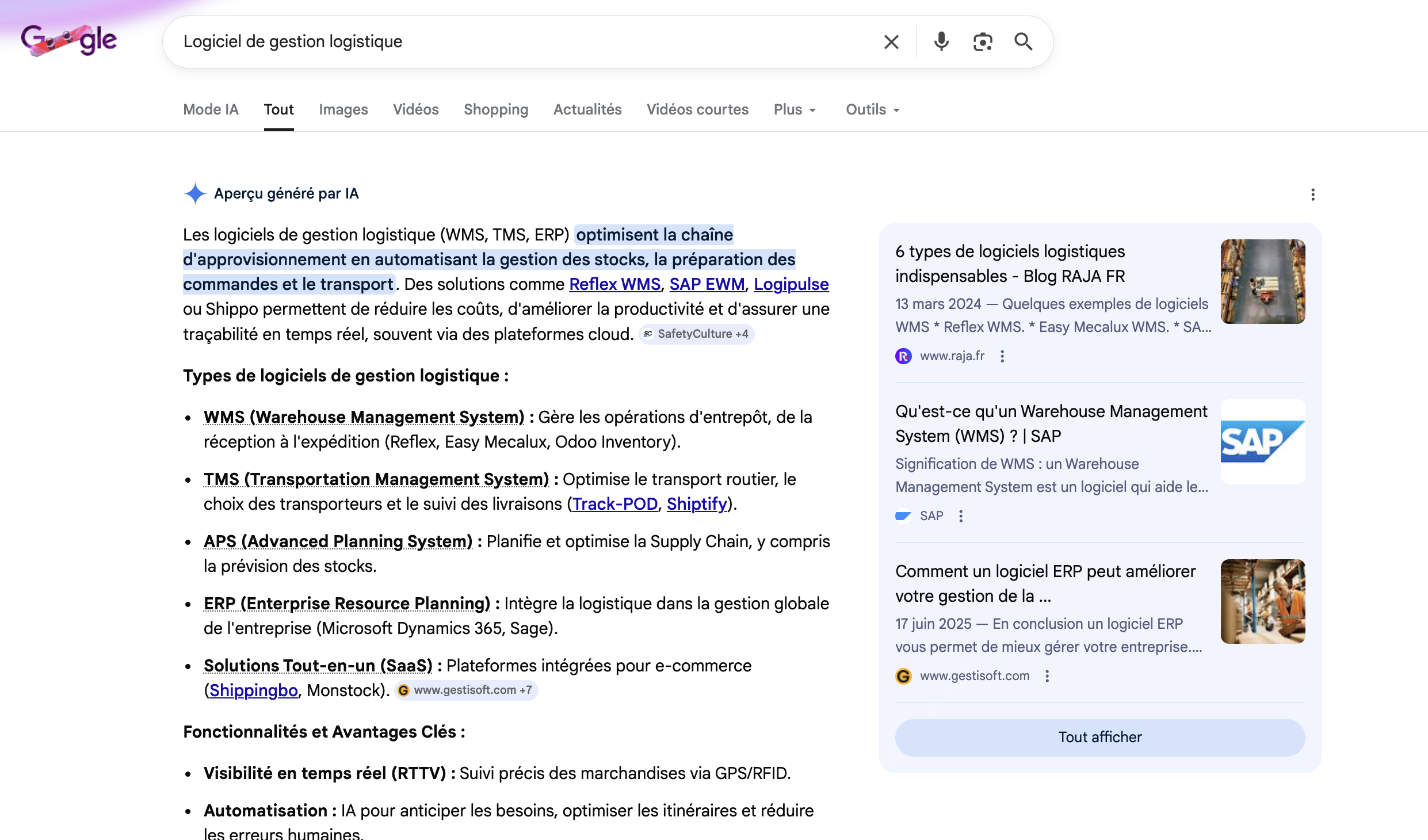Screen dimensions: 1428x840
Task: Expand the www.gestisoft.com +7 sources chip
Action: point(466,690)
